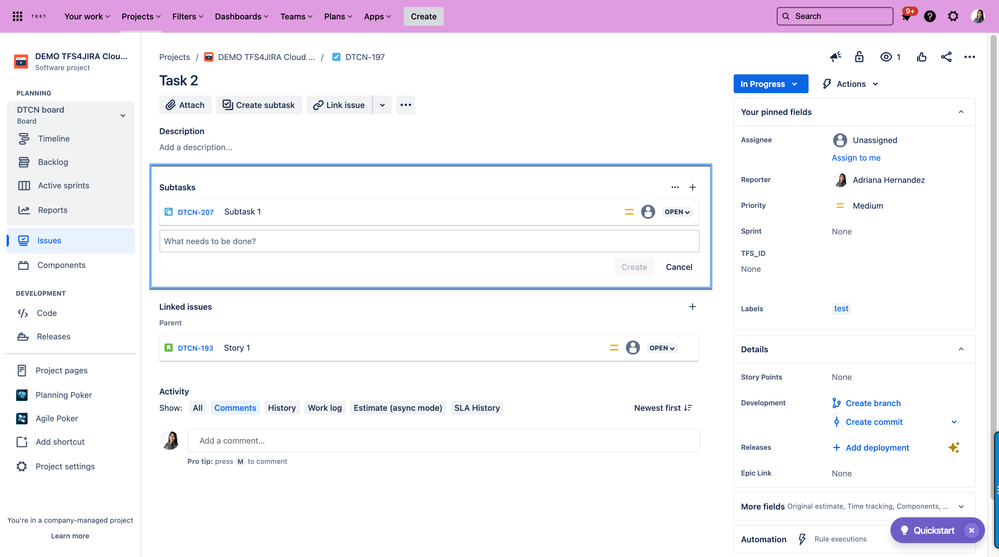Viewport: 999px width, 557px height.
Task: Click the top bar Create button
Action: 424,17
